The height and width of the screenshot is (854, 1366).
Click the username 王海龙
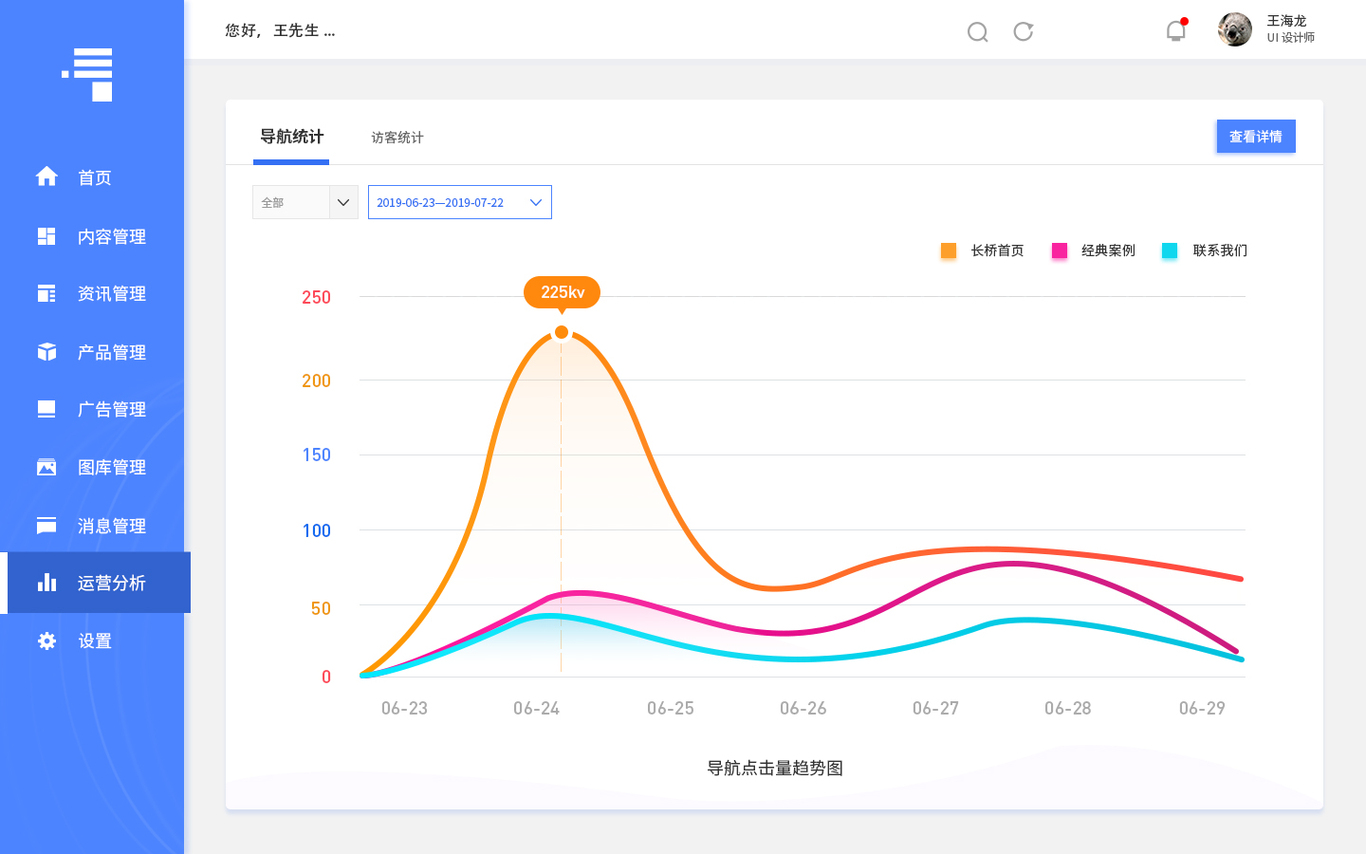1287,20
